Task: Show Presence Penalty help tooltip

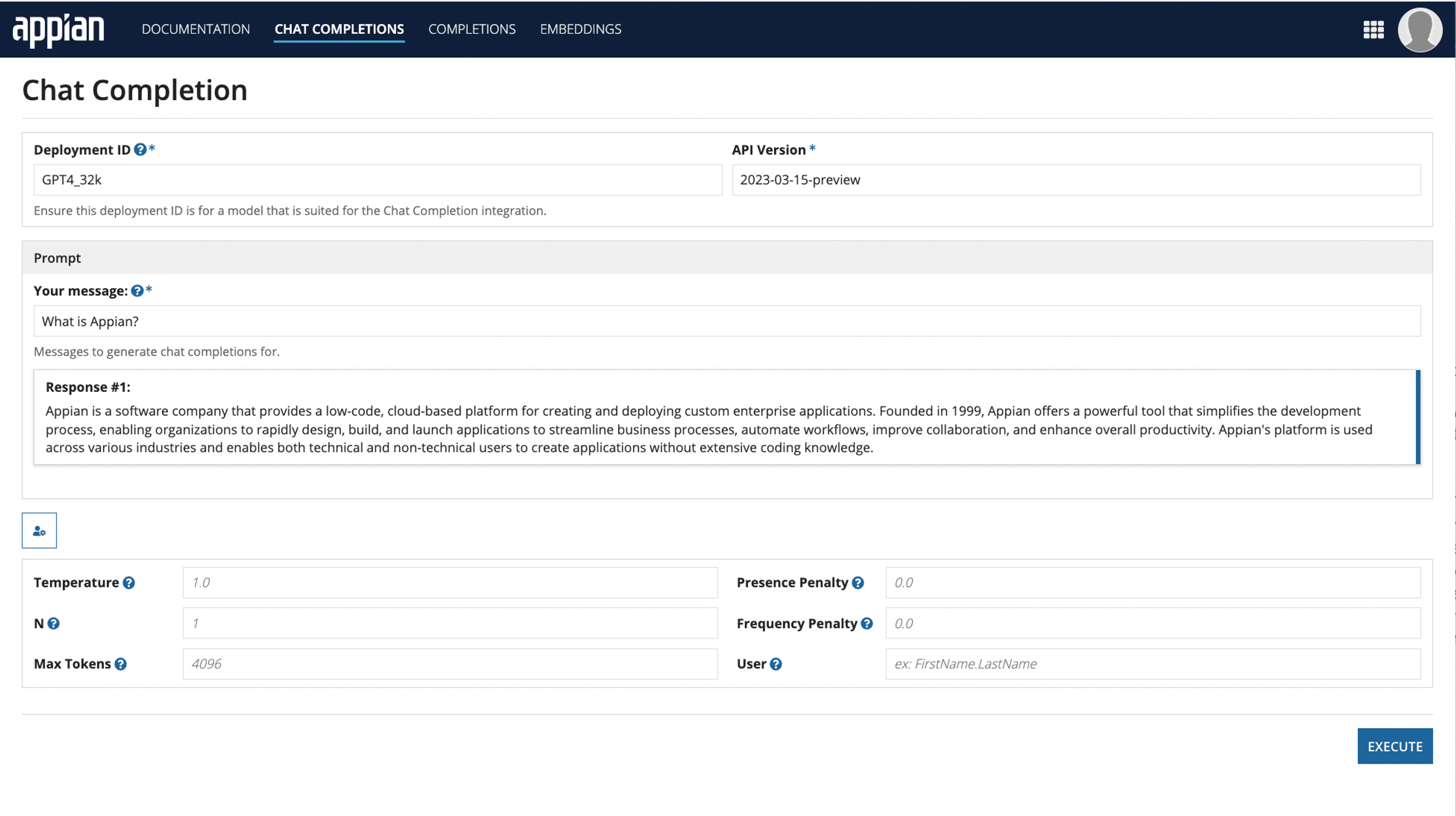Action: coord(858,583)
